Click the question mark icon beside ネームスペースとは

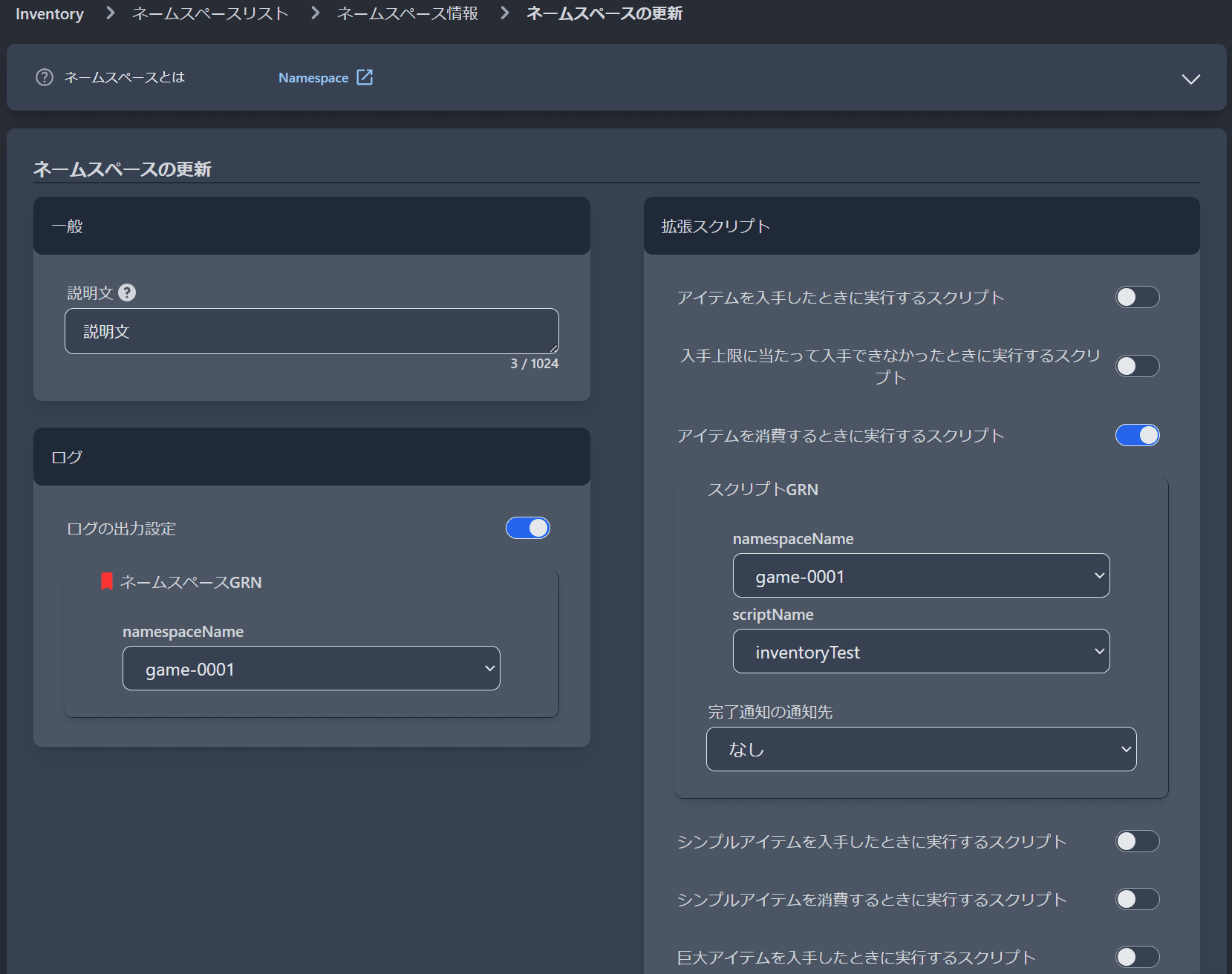pos(45,77)
